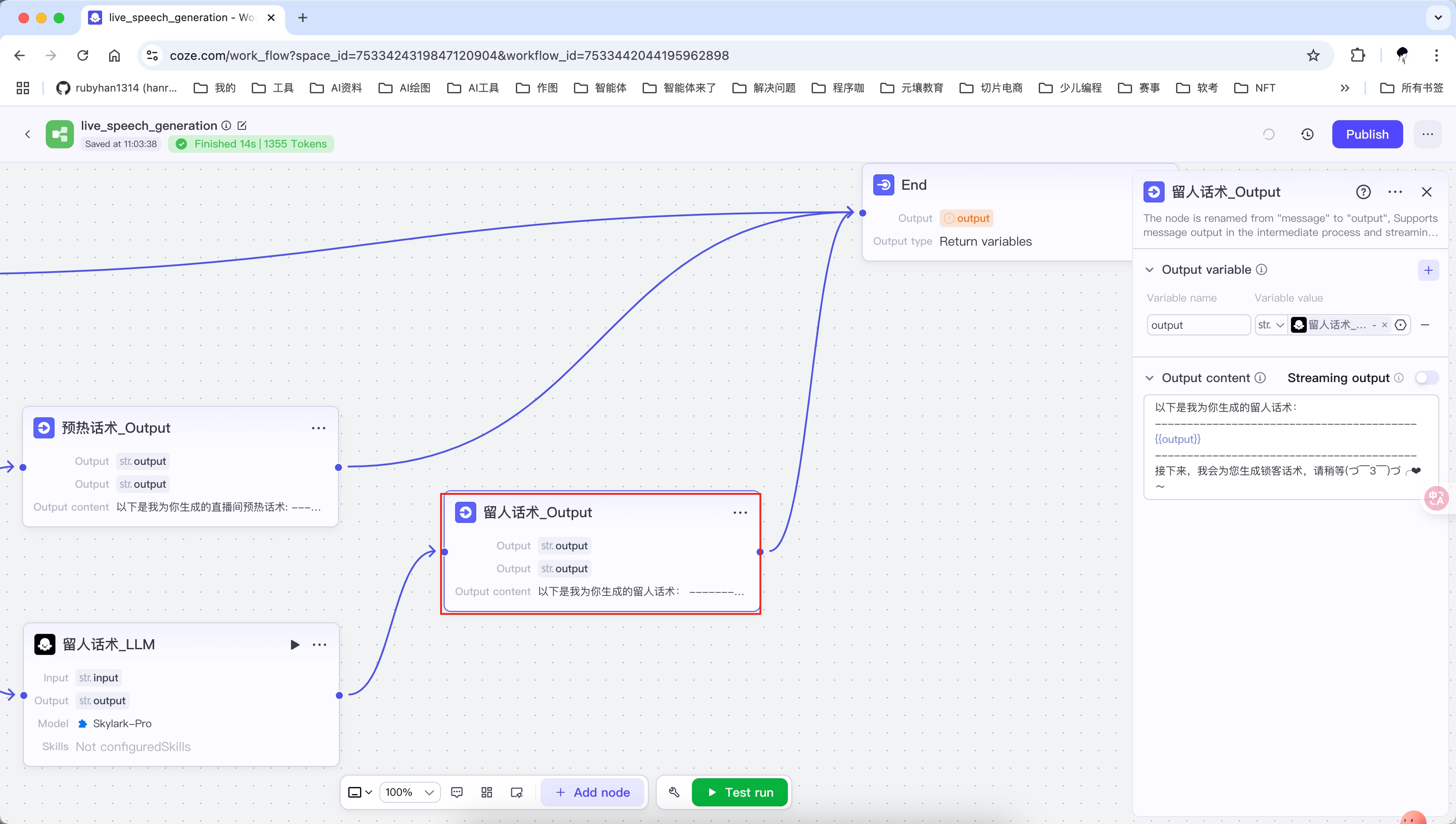The width and height of the screenshot is (1456, 824).
Task: Collapse the Output content section
Action: click(x=1149, y=378)
